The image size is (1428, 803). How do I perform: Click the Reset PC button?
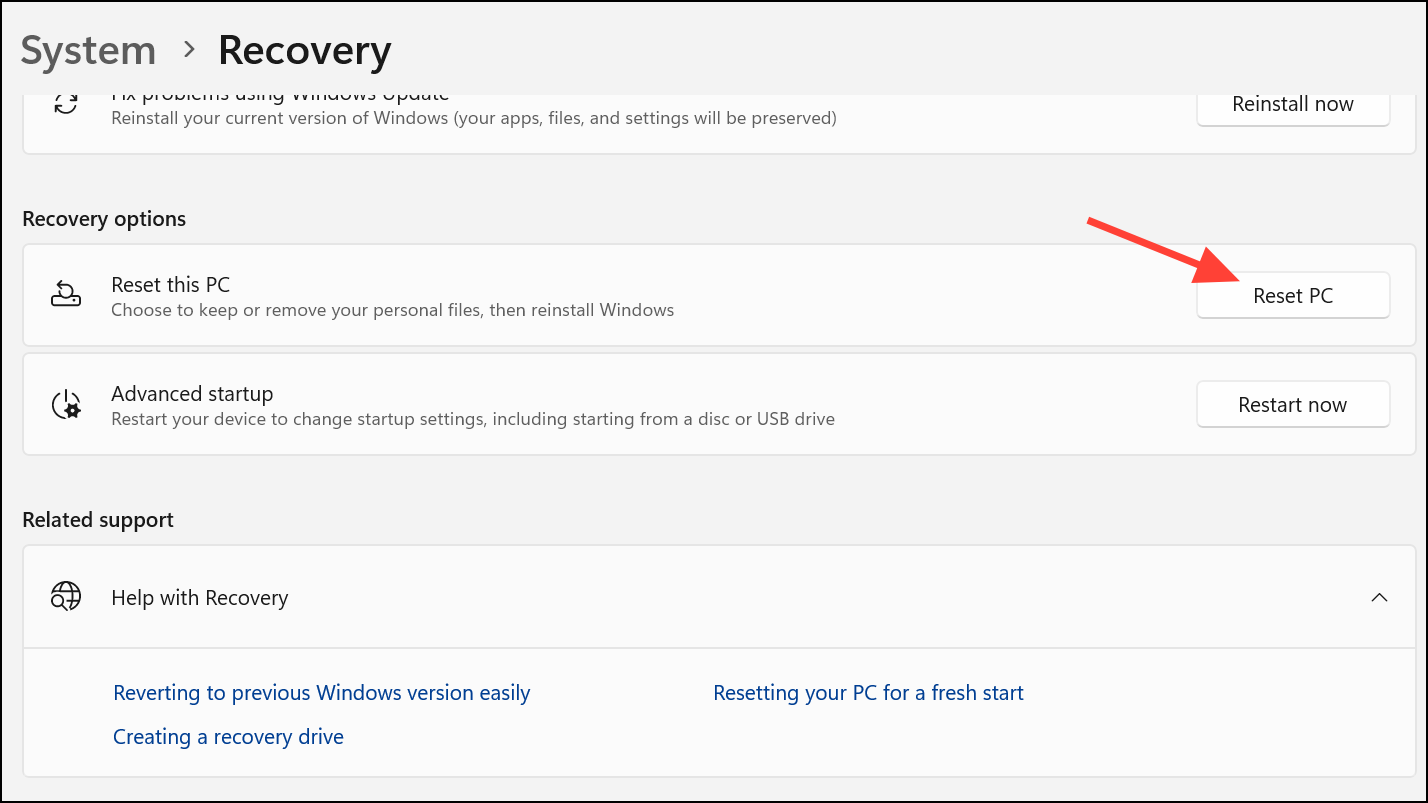pyautogui.click(x=1293, y=296)
